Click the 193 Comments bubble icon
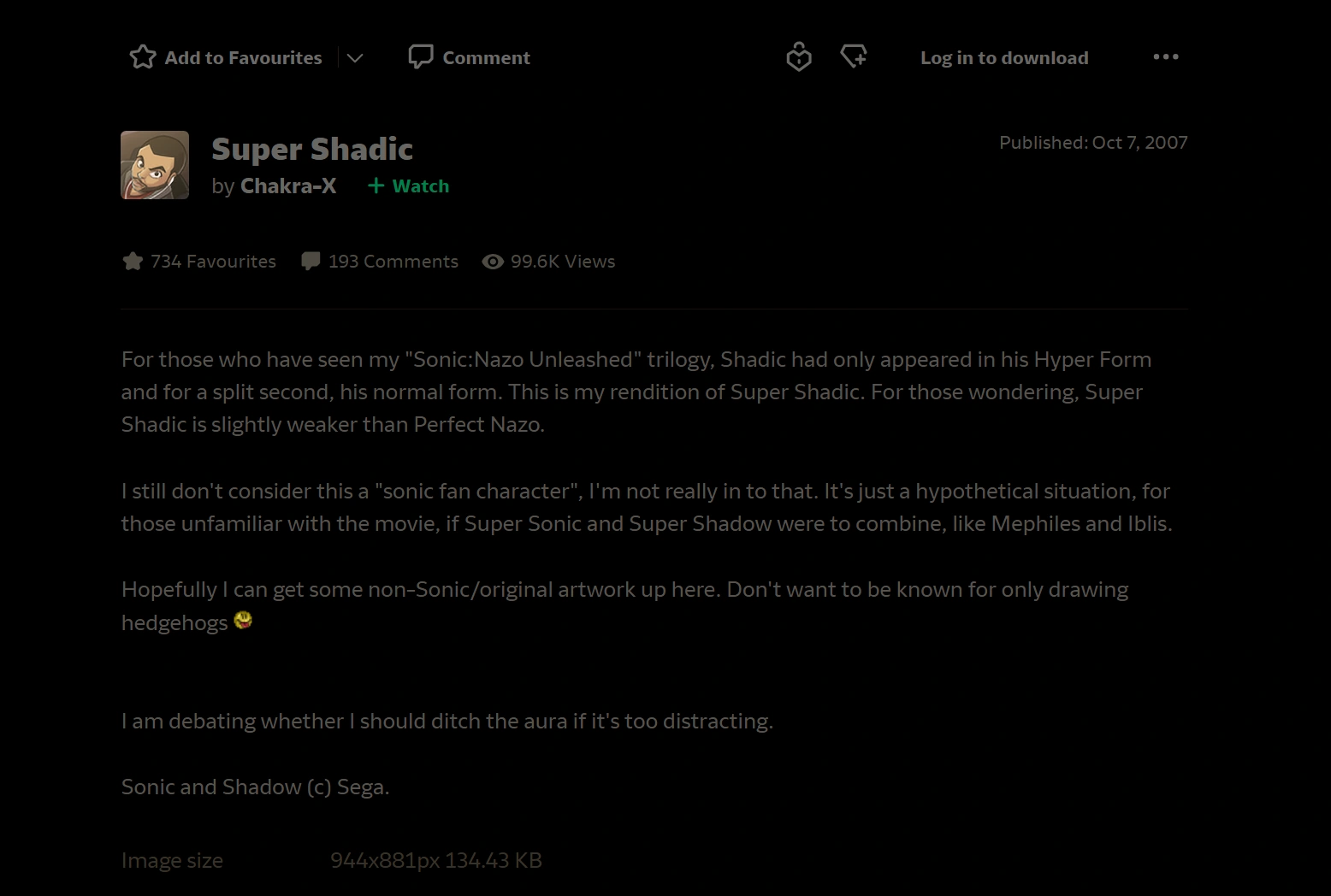 (x=311, y=262)
